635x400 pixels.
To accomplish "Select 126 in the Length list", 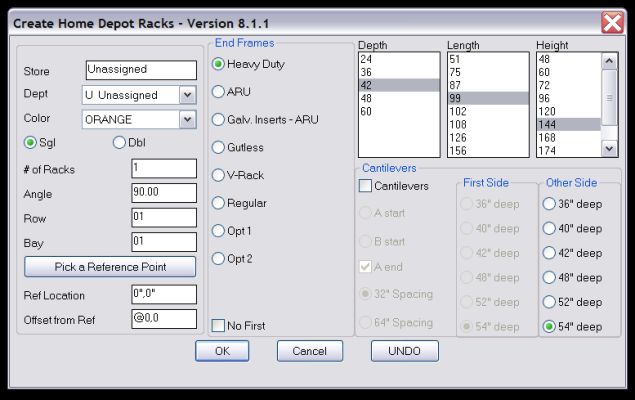I will [x=488, y=138].
